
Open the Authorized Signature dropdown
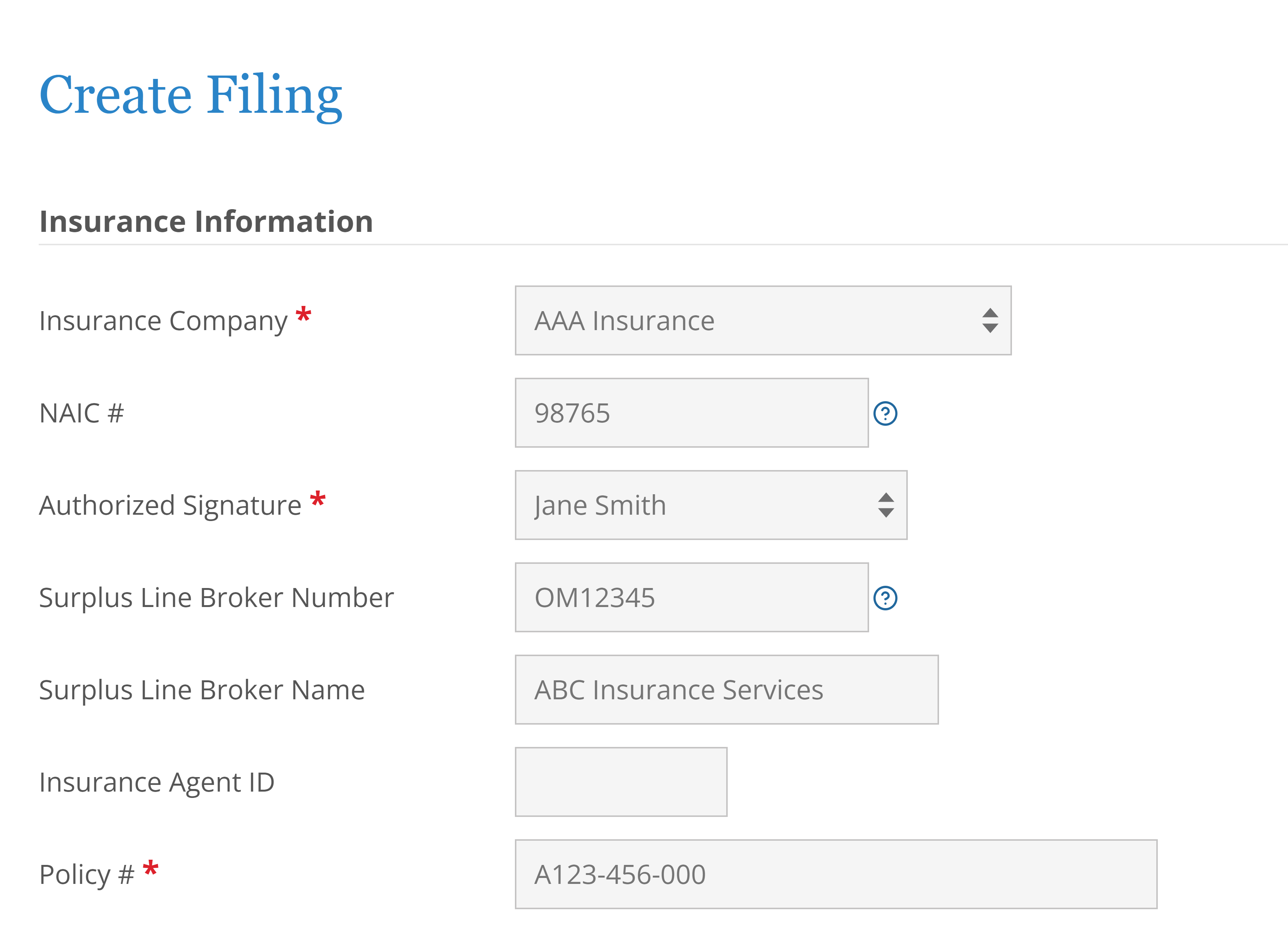click(711, 505)
